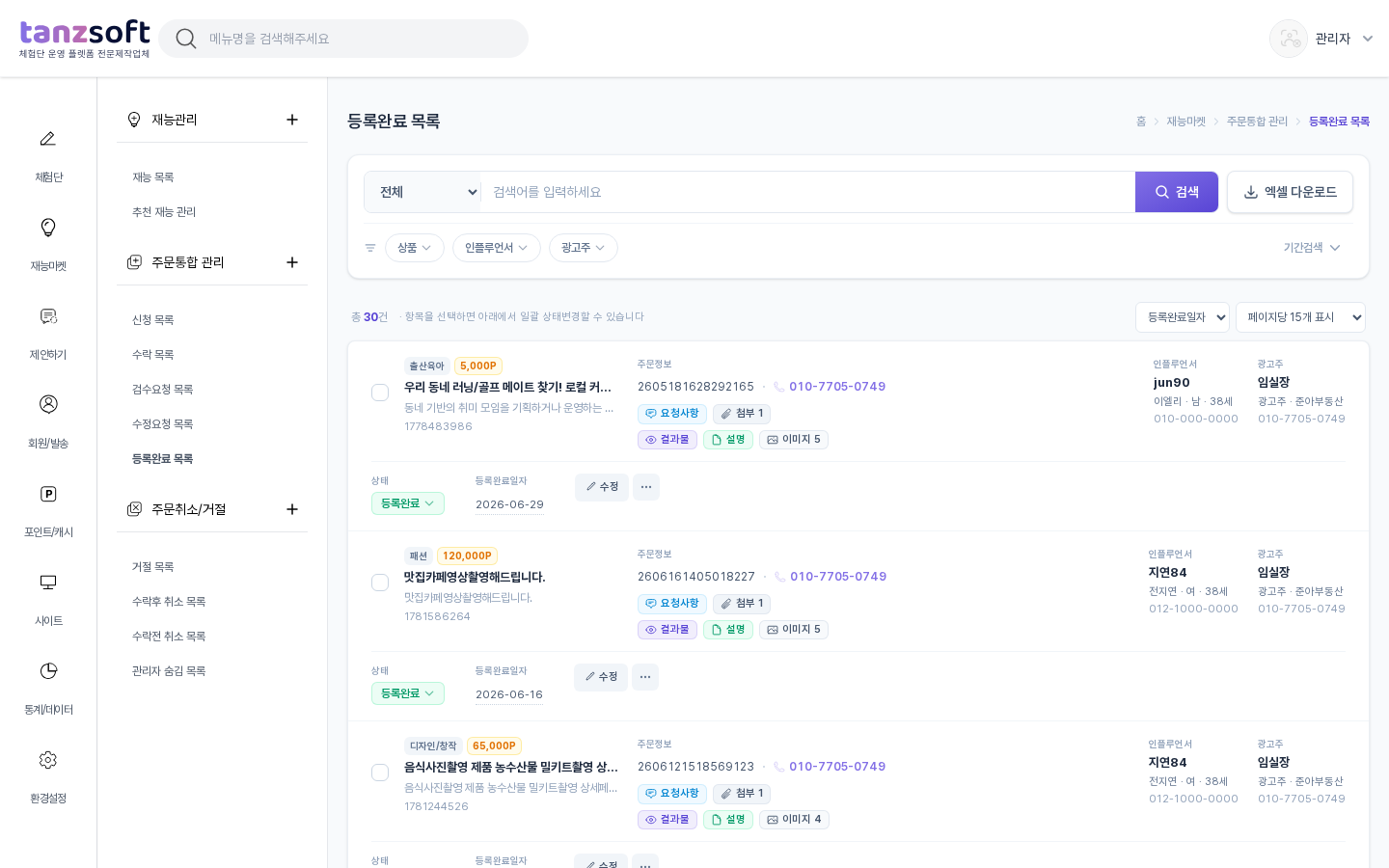Select checkbox for 맛집카페영상촬영해드립니다 order
The image size is (1389, 868).
[380, 583]
